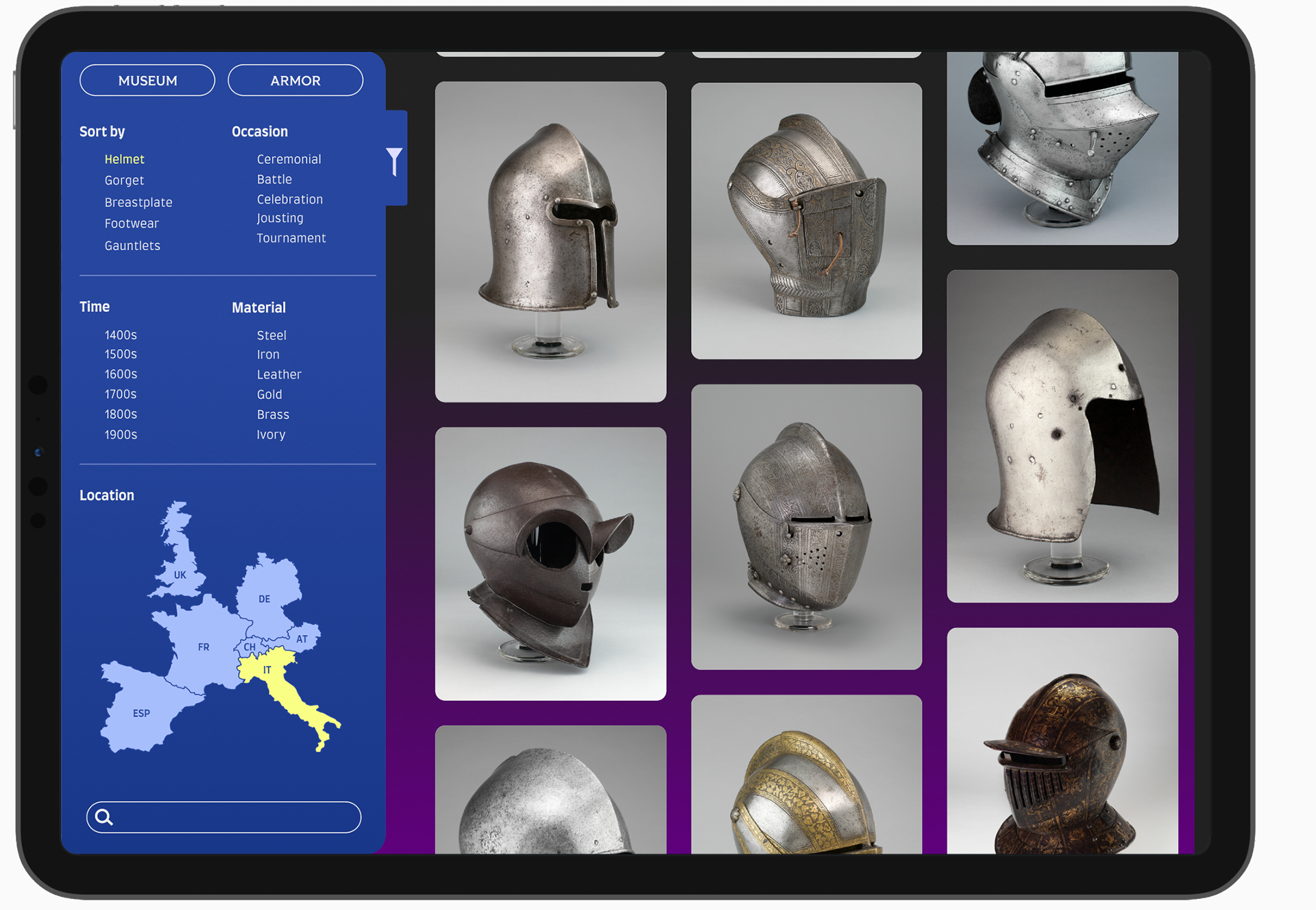The image size is (1316, 910).
Task: Sort by Gorget
Action: (124, 180)
